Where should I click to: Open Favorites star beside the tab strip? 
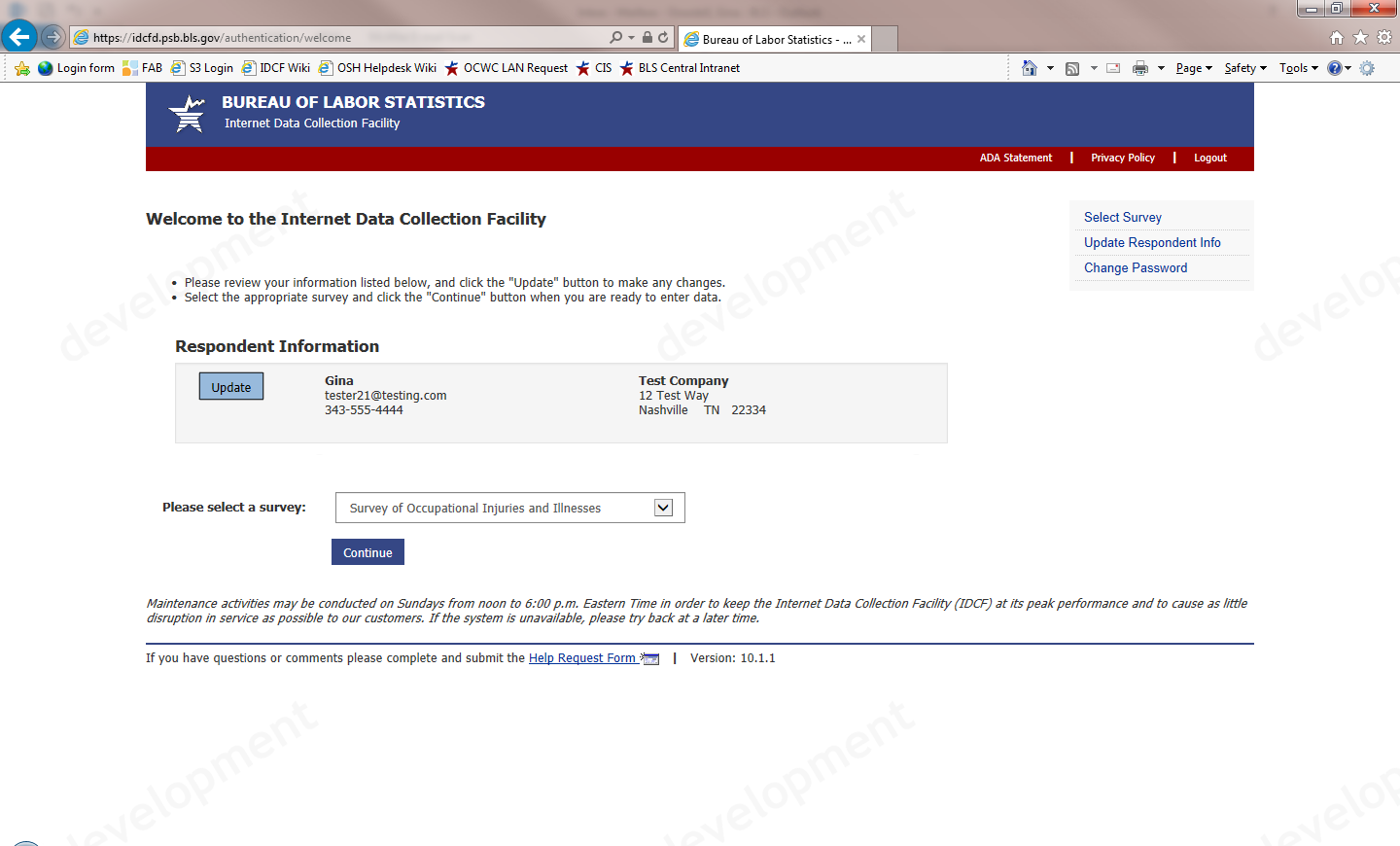point(1360,38)
